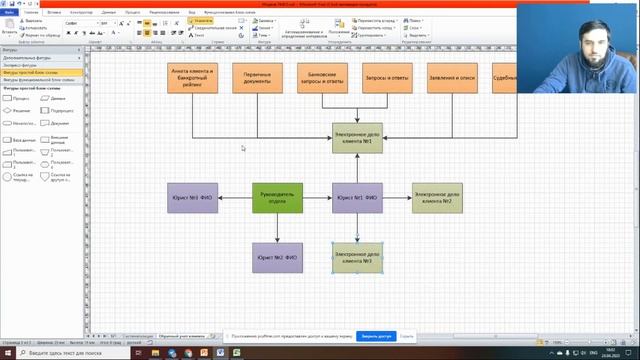Pick the Подпроцесс shape in stencil
The width and height of the screenshot is (640, 360).
coord(57,111)
